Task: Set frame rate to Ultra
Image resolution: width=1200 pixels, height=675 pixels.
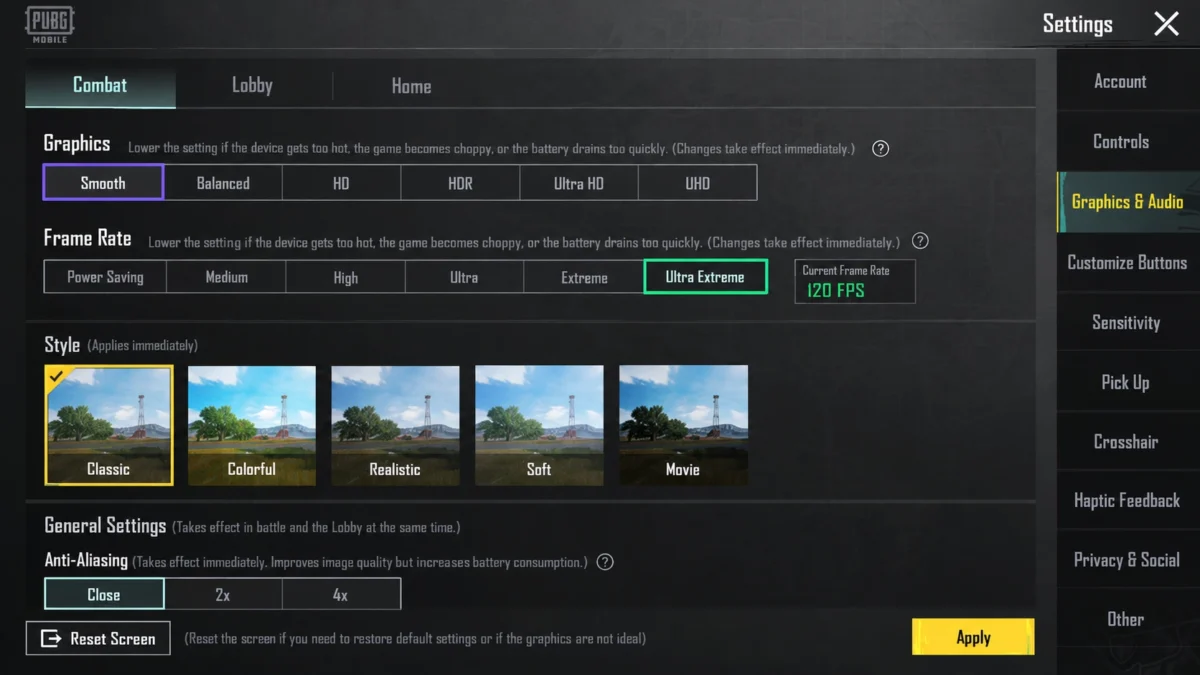Action: click(x=464, y=277)
